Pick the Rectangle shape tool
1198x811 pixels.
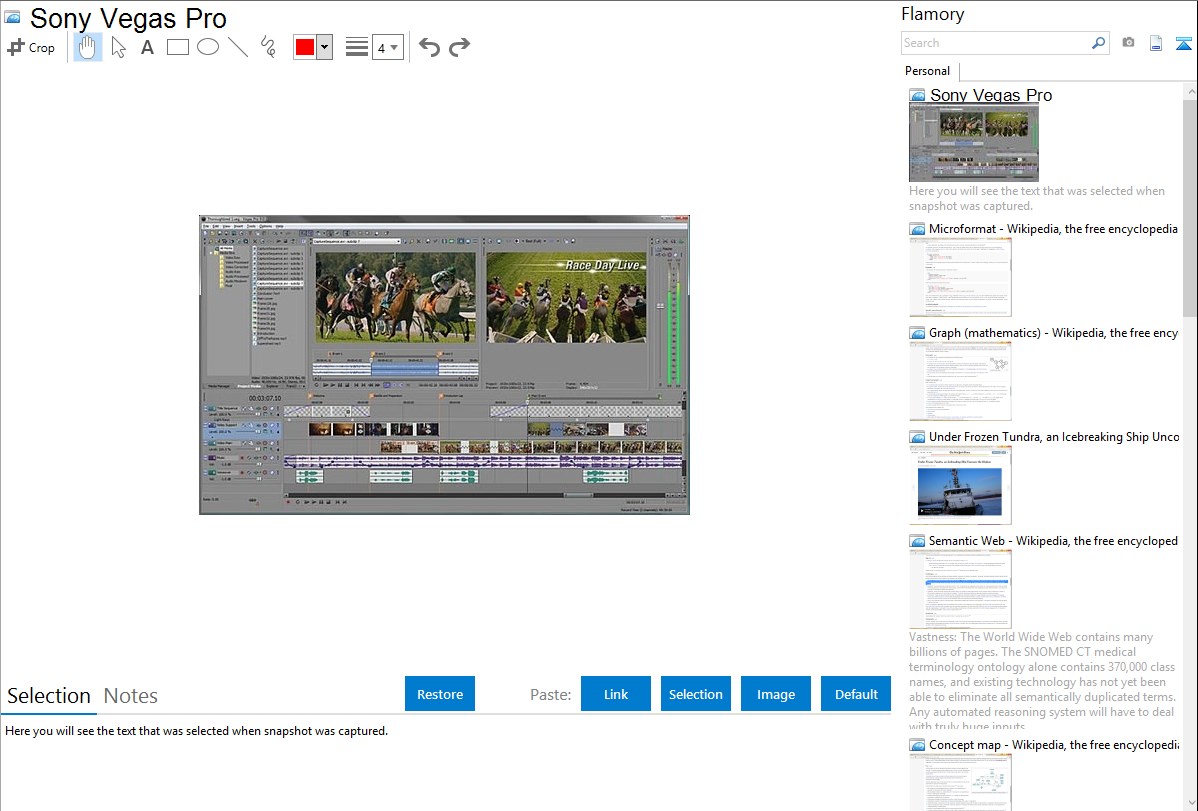point(177,47)
